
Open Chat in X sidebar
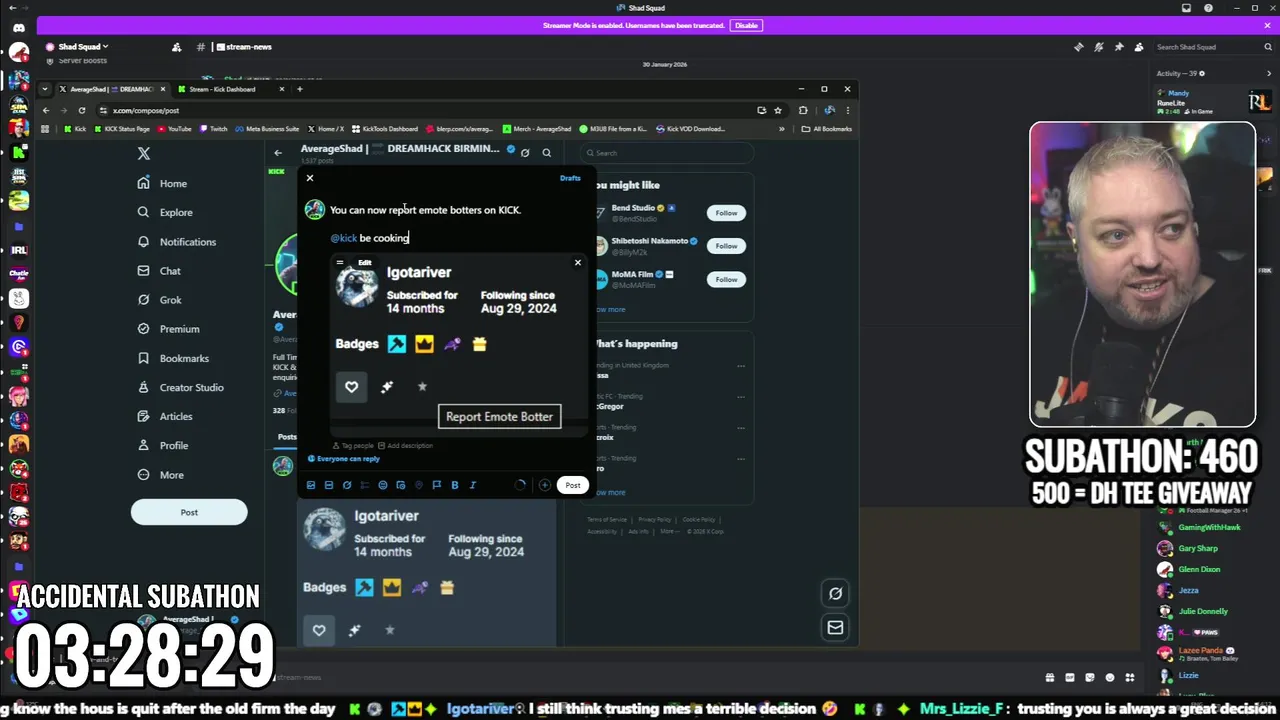coord(159,271)
